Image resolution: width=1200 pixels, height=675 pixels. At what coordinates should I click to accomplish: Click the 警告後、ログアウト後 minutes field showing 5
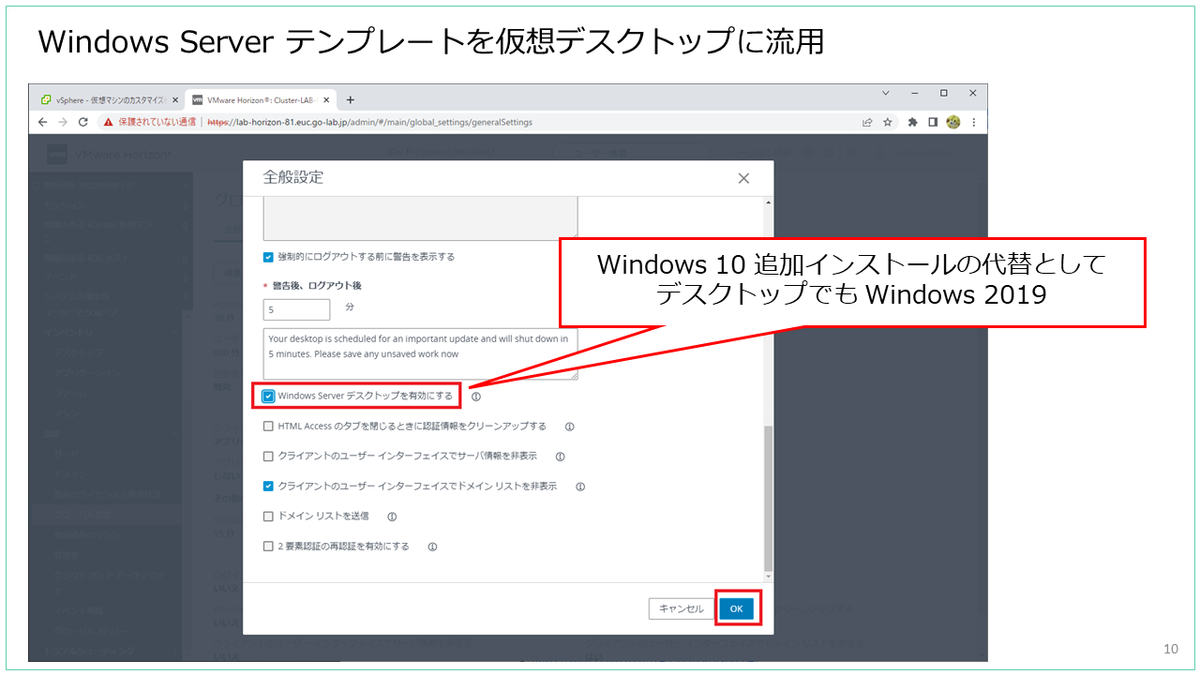[x=297, y=310]
